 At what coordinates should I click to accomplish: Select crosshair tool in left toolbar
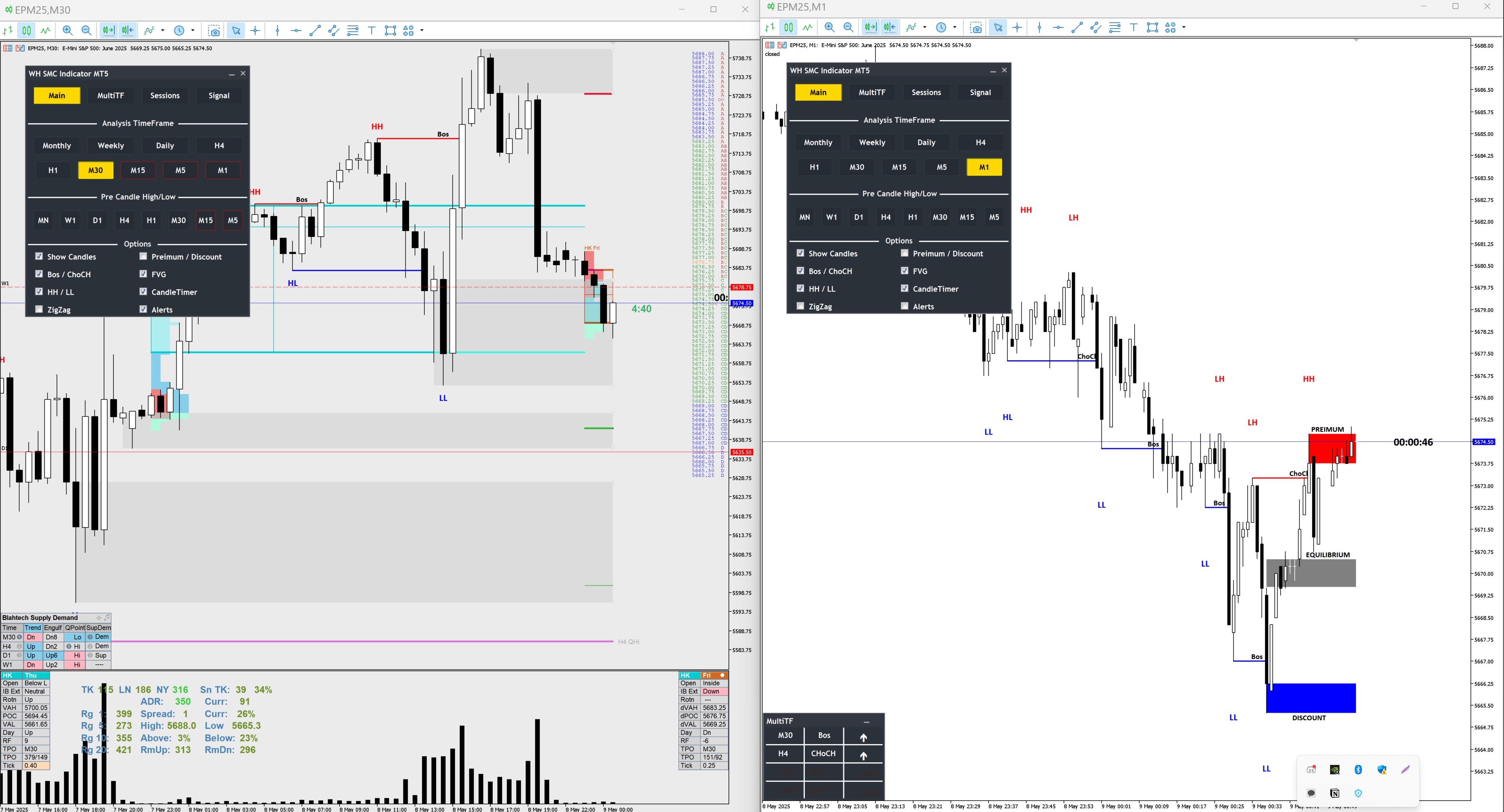pyautogui.click(x=255, y=30)
